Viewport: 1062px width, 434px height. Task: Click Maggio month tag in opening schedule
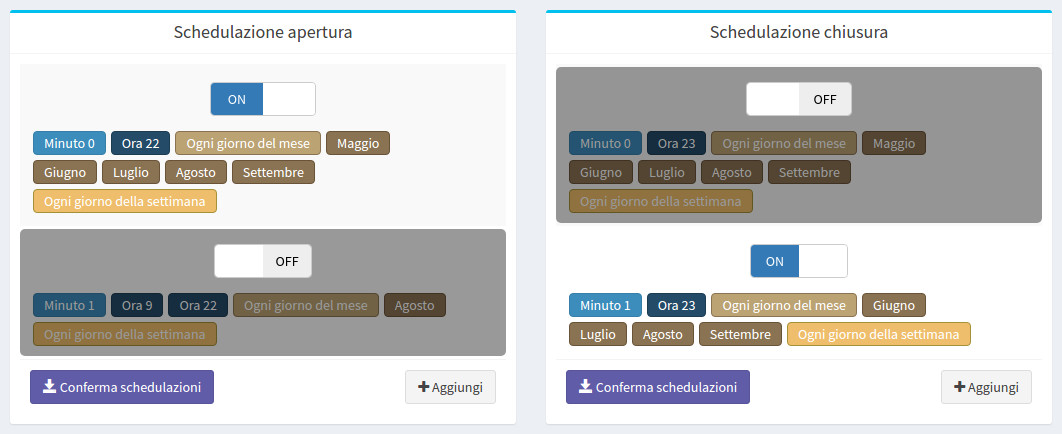358,143
